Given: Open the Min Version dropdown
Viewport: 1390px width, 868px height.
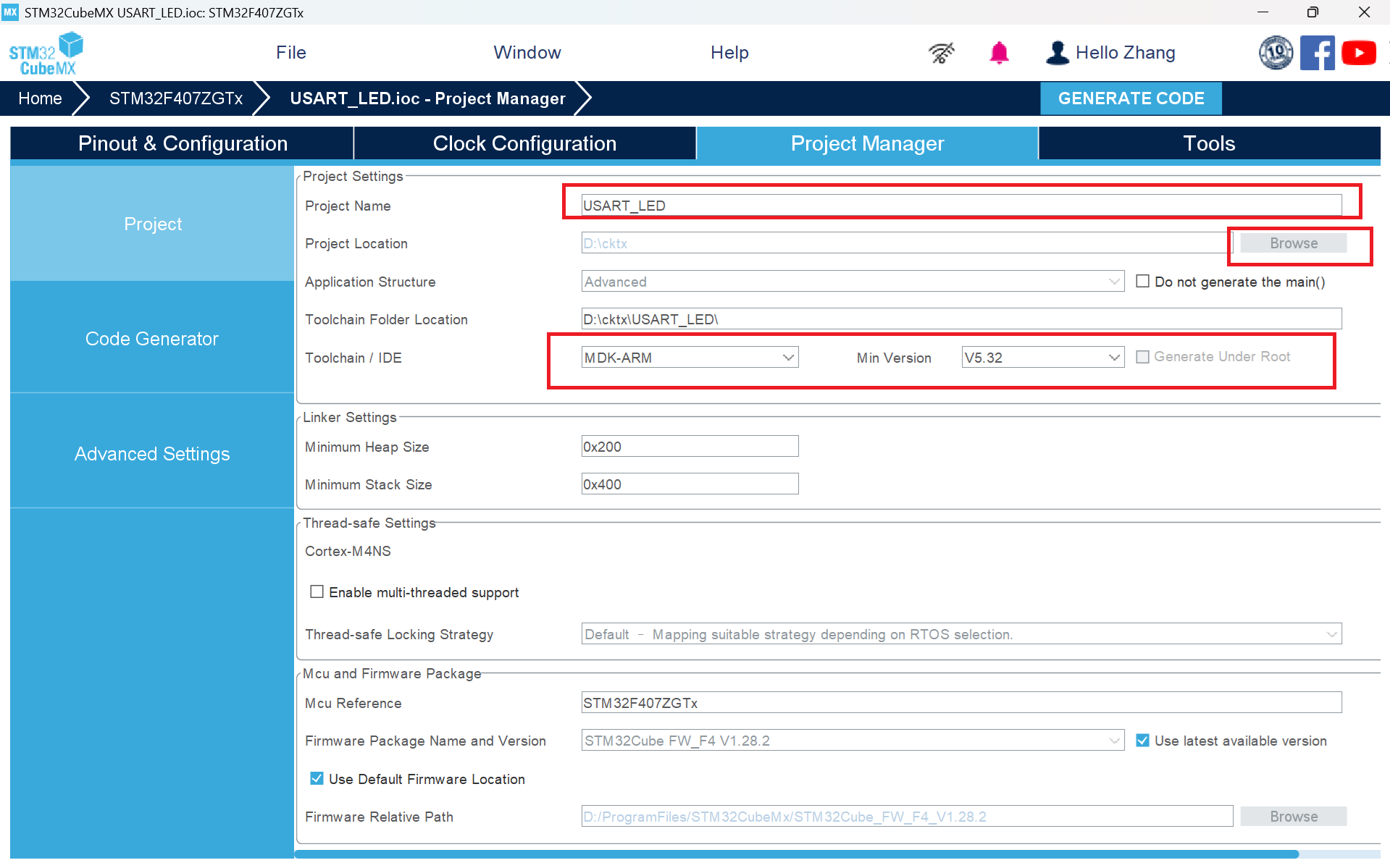Looking at the screenshot, I should tap(1042, 358).
